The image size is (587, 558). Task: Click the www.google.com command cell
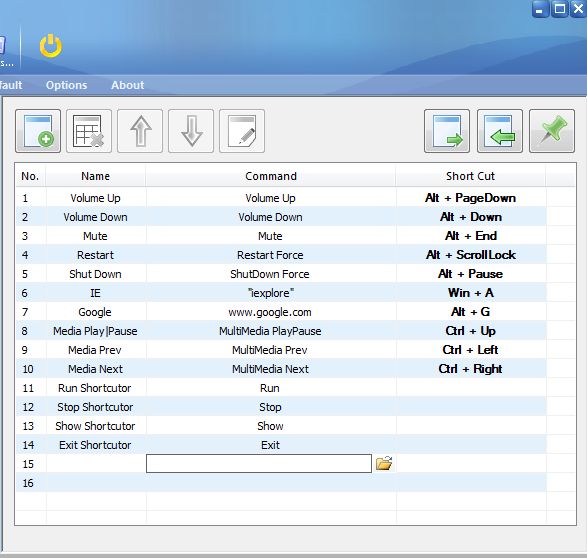pos(271,312)
